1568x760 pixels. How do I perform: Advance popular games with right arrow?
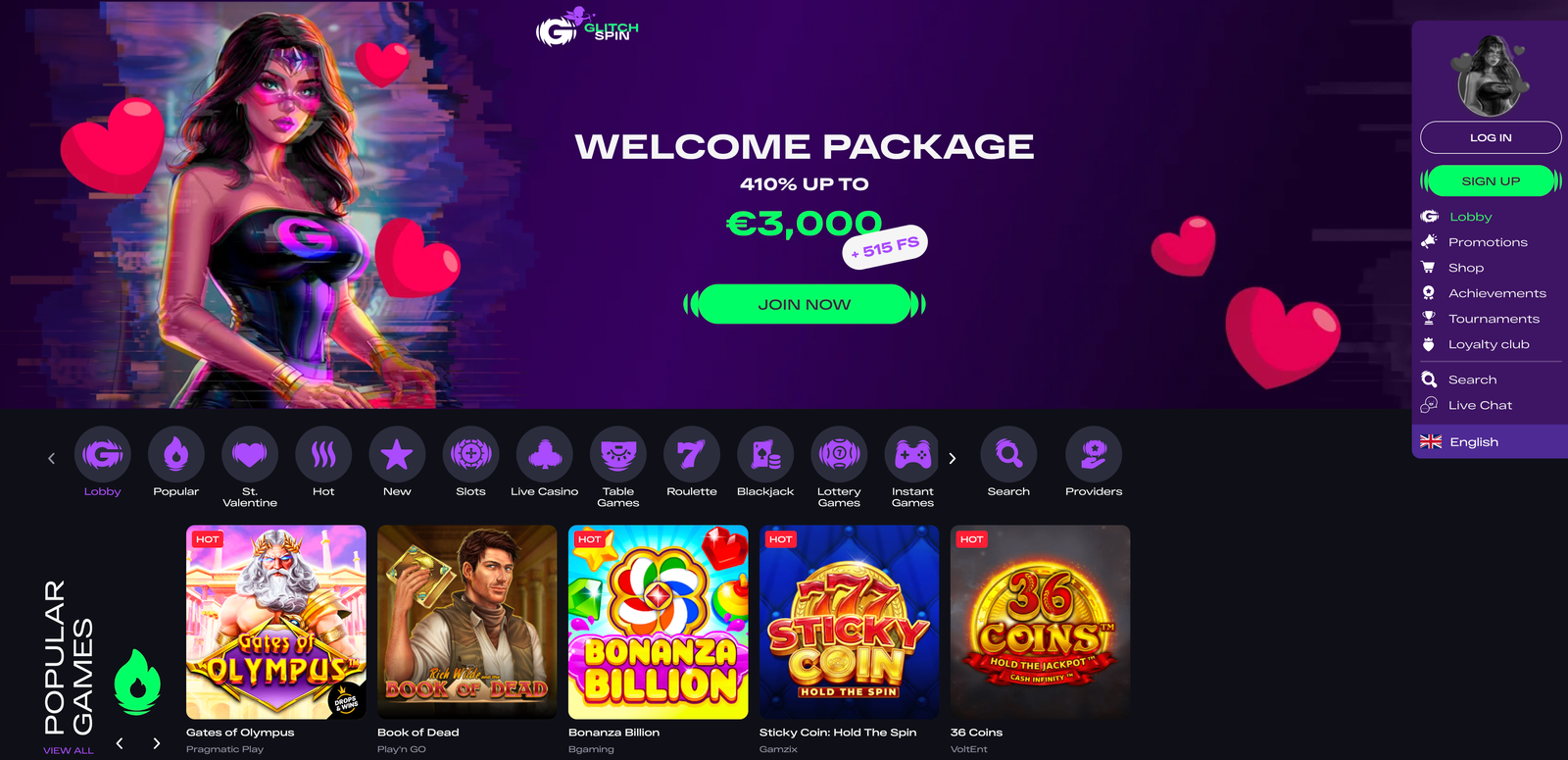tap(156, 743)
